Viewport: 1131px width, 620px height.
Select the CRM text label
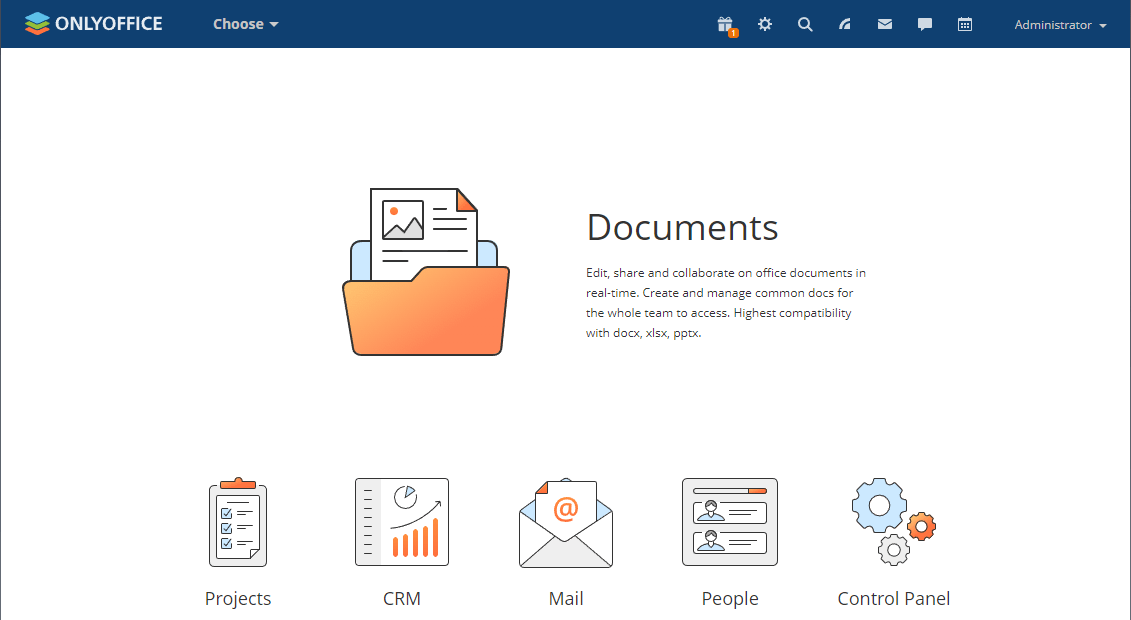coord(402,598)
